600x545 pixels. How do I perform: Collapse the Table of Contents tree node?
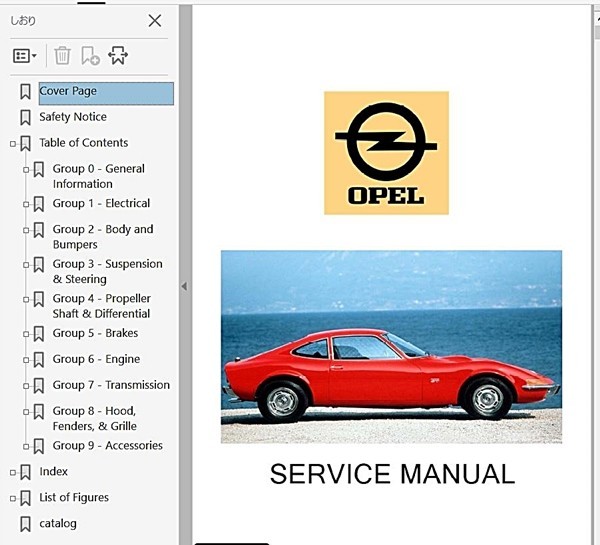pyautogui.click(x=13, y=144)
